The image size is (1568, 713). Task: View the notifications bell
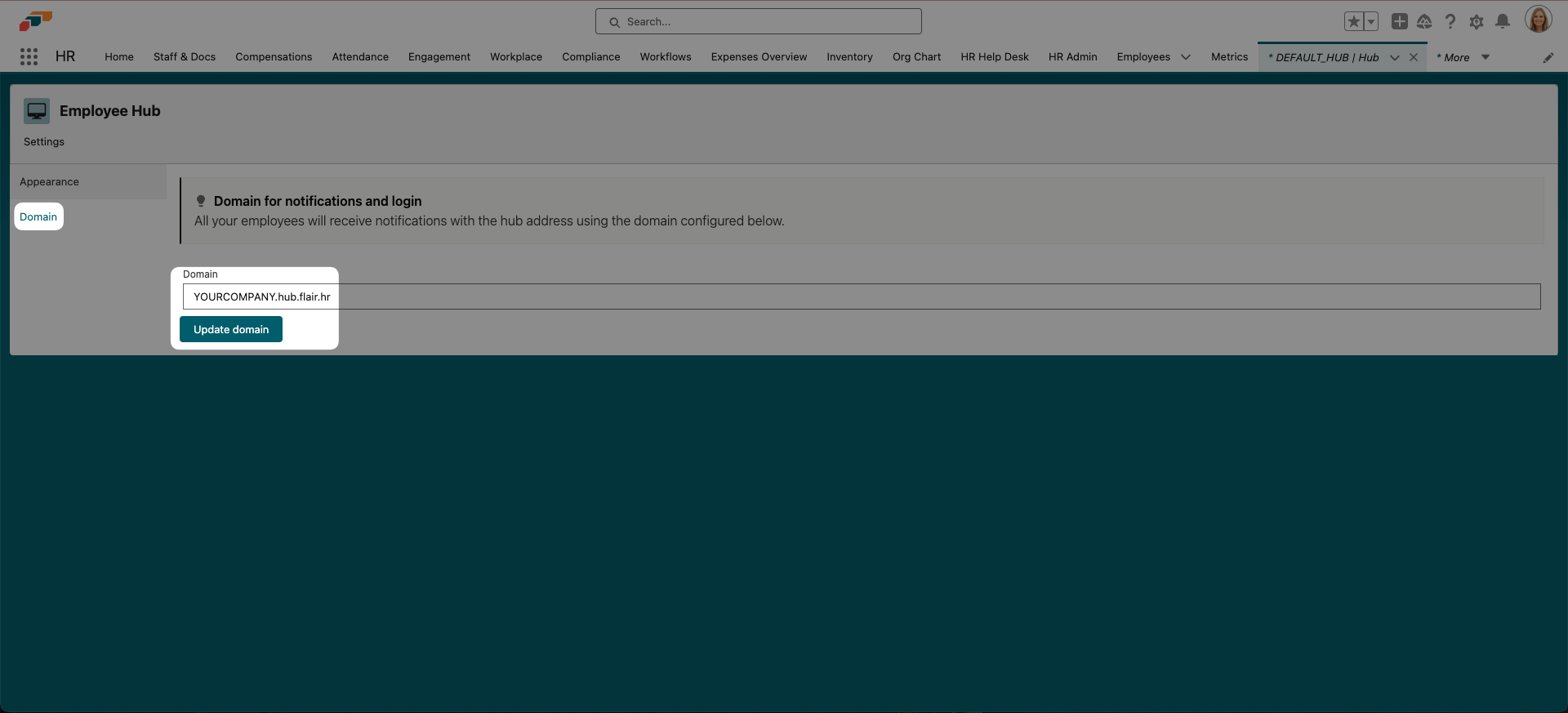[x=1503, y=22]
